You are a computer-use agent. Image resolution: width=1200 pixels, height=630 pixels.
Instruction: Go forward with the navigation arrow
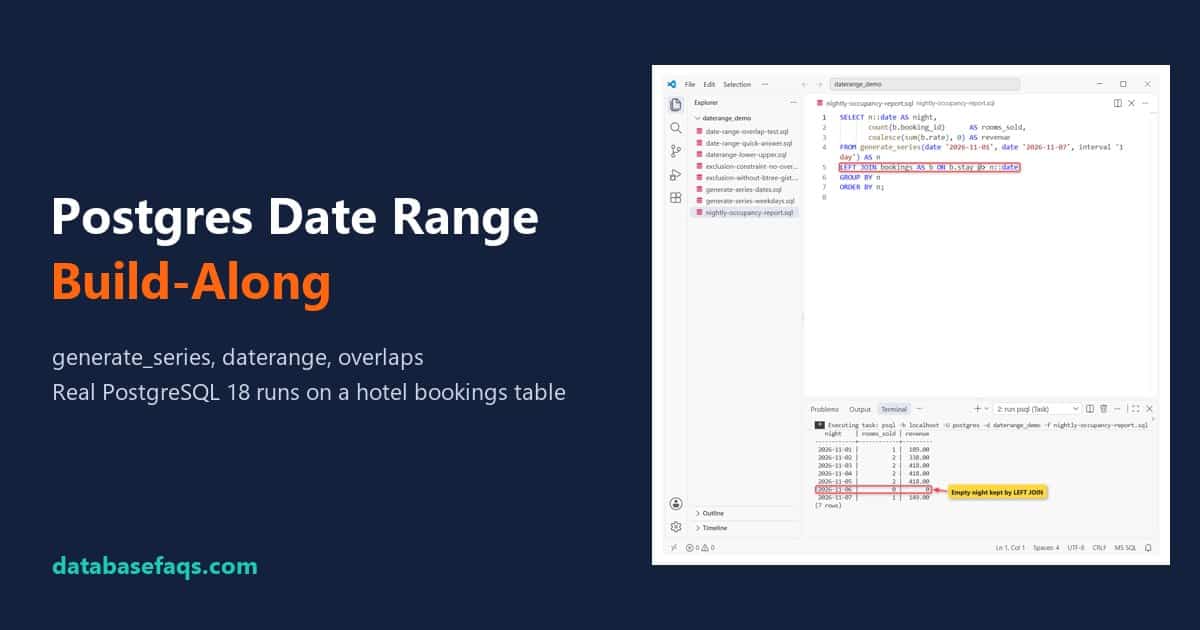point(819,85)
